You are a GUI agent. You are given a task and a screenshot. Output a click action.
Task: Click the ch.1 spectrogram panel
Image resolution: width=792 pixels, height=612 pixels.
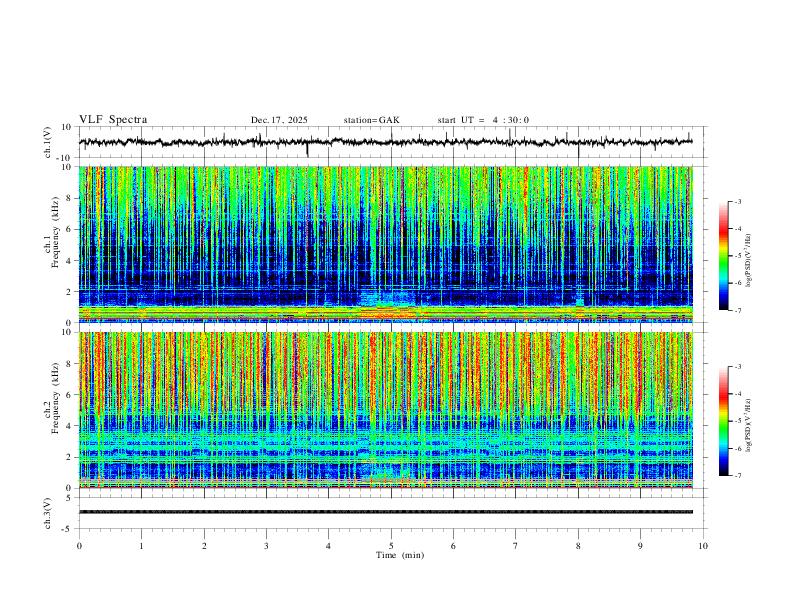coord(386,244)
